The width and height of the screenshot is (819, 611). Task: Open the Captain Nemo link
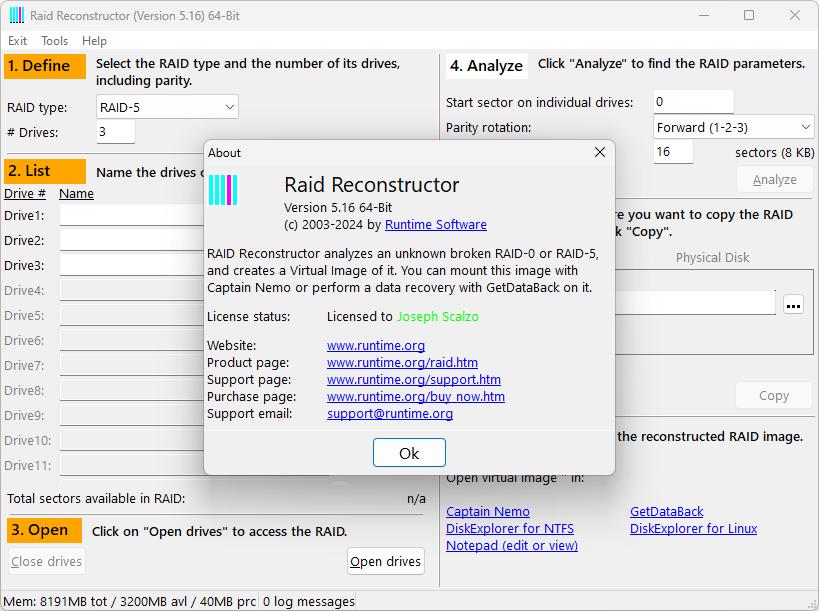488,512
